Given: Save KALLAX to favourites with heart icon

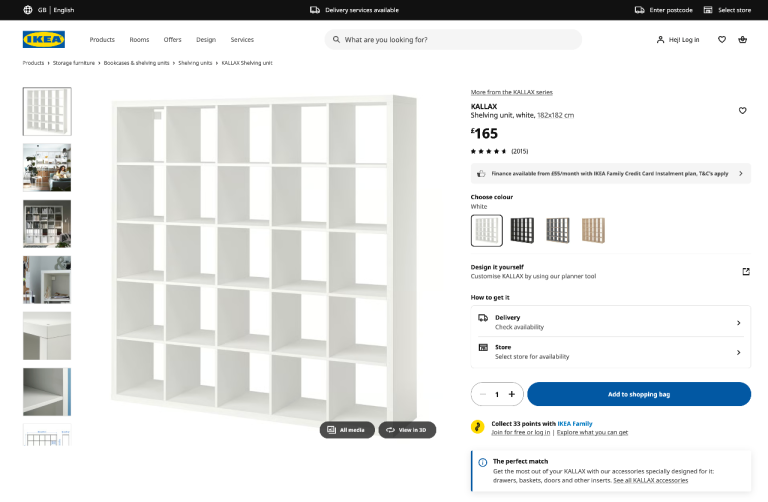Looking at the screenshot, I should [x=743, y=111].
